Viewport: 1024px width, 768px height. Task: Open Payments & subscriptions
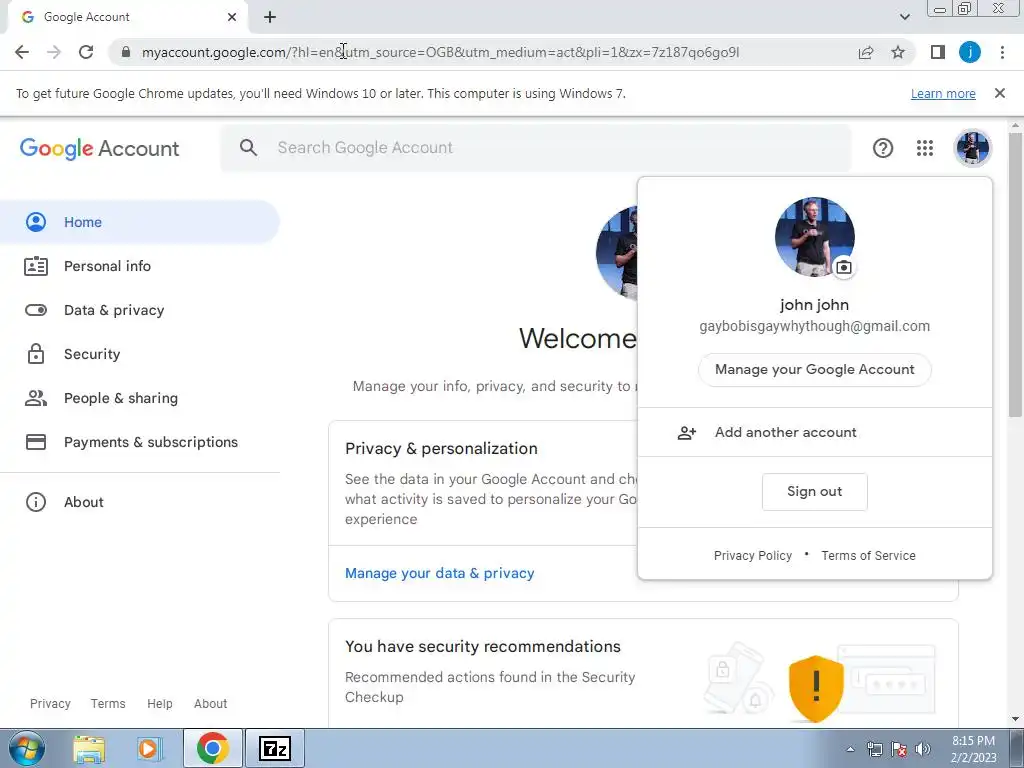click(140, 442)
